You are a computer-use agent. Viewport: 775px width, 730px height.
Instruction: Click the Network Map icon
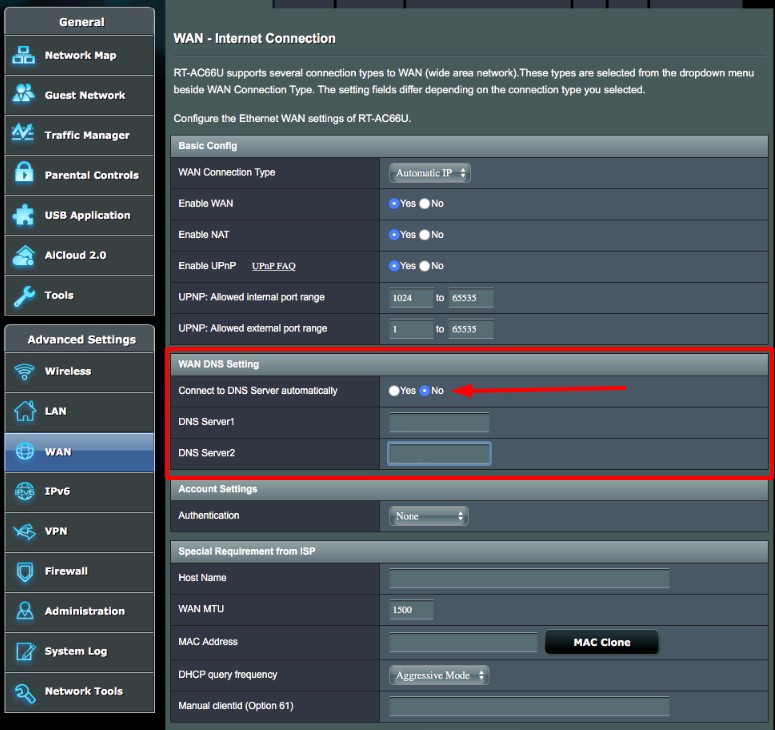[x=24, y=56]
